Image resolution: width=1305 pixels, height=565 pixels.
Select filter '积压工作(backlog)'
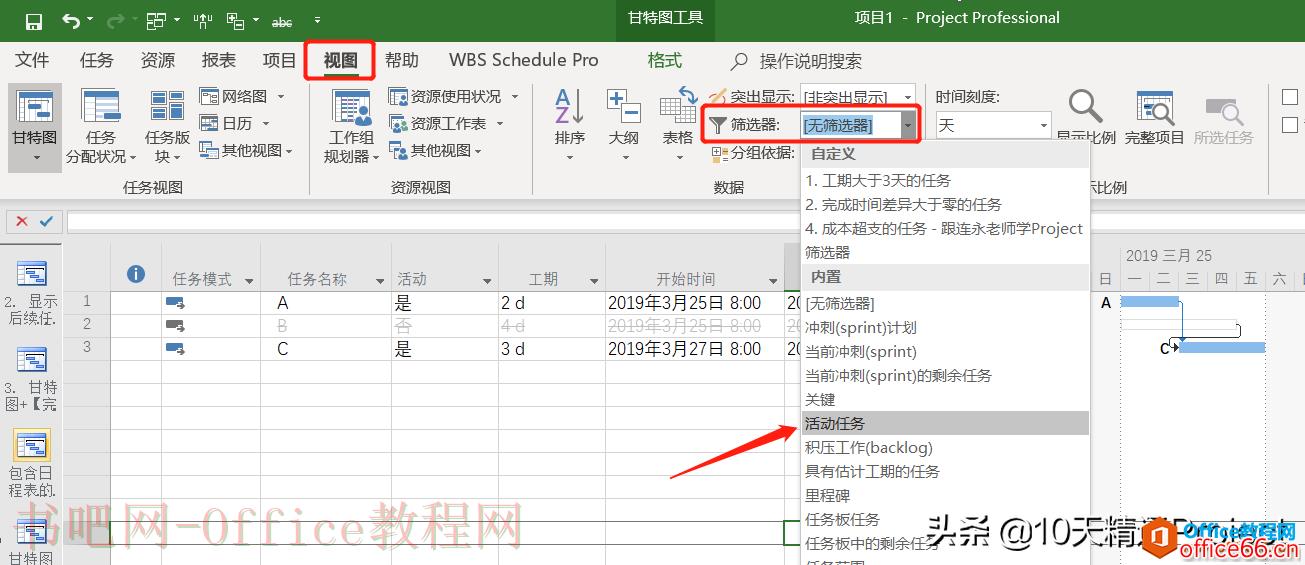(945, 447)
